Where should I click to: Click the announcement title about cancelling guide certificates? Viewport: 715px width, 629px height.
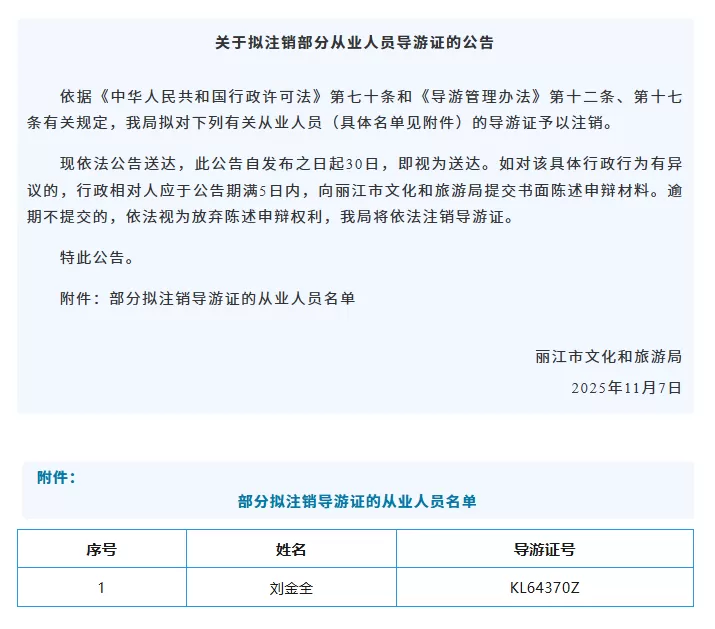pos(355,43)
